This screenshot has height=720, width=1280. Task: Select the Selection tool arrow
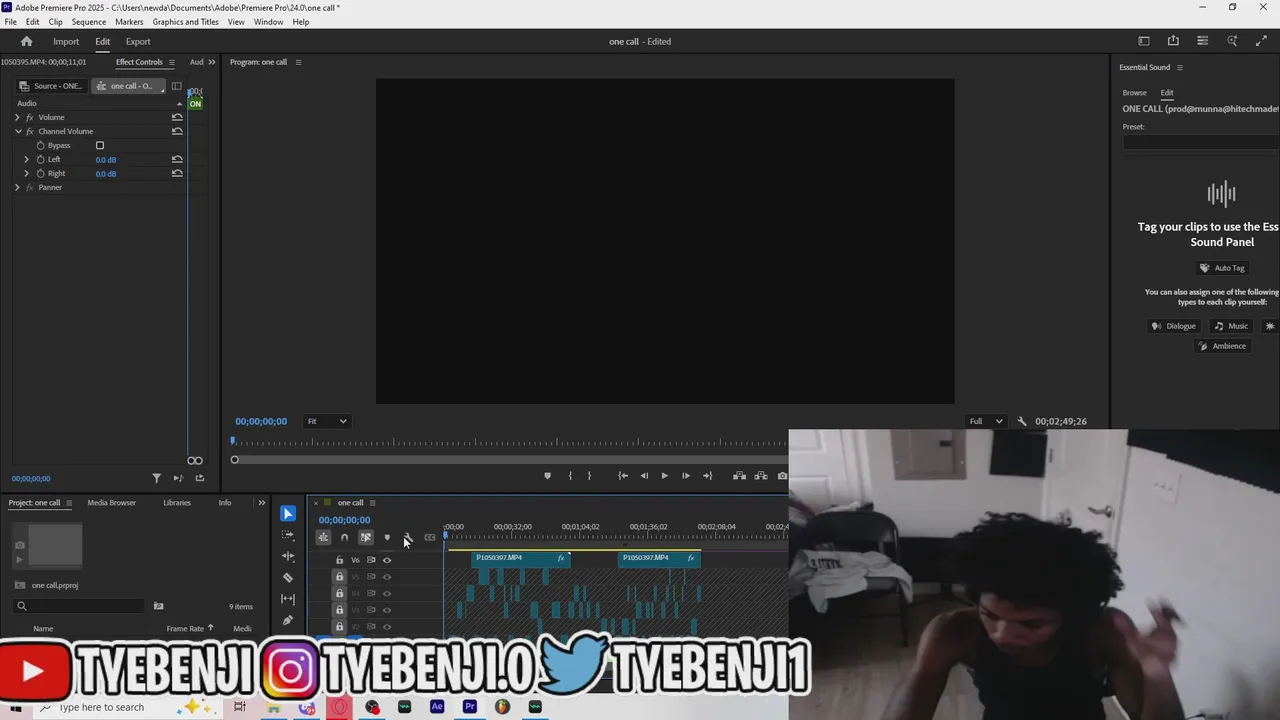pyautogui.click(x=288, y=514)
